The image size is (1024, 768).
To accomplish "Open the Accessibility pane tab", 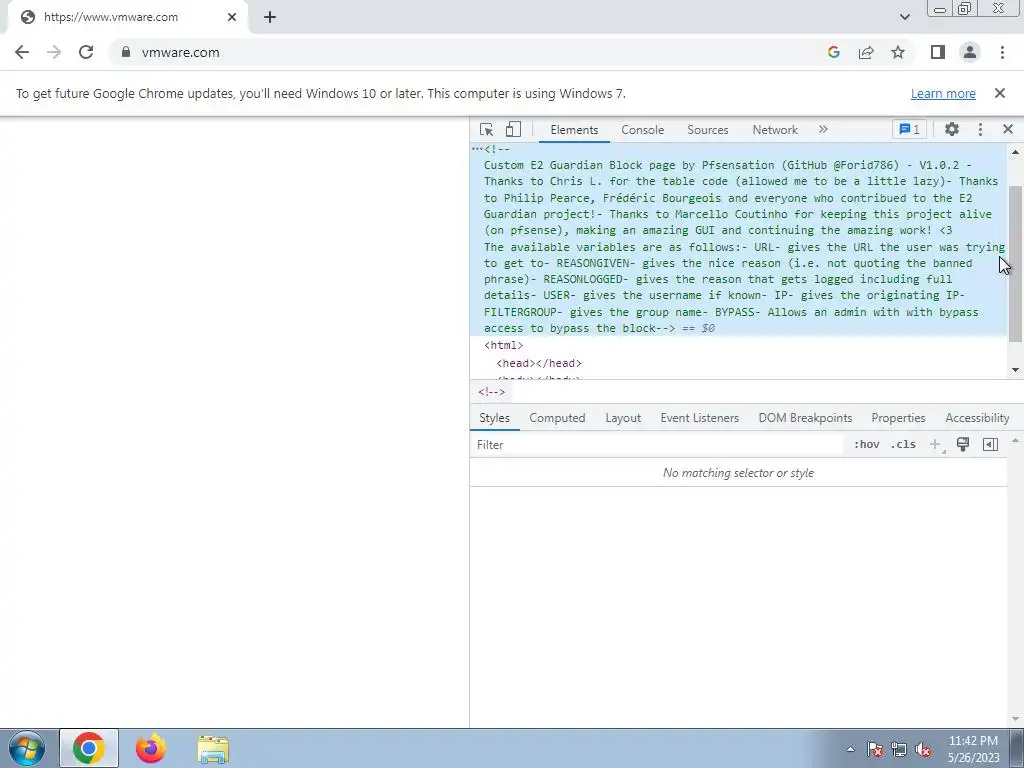I will (977, 418).
